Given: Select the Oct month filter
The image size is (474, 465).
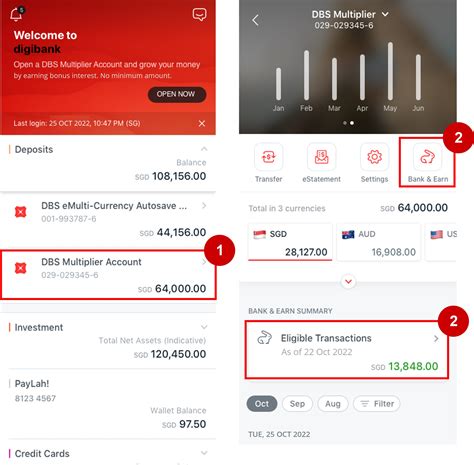Looking at the screenshot, I should pos(262,404).
